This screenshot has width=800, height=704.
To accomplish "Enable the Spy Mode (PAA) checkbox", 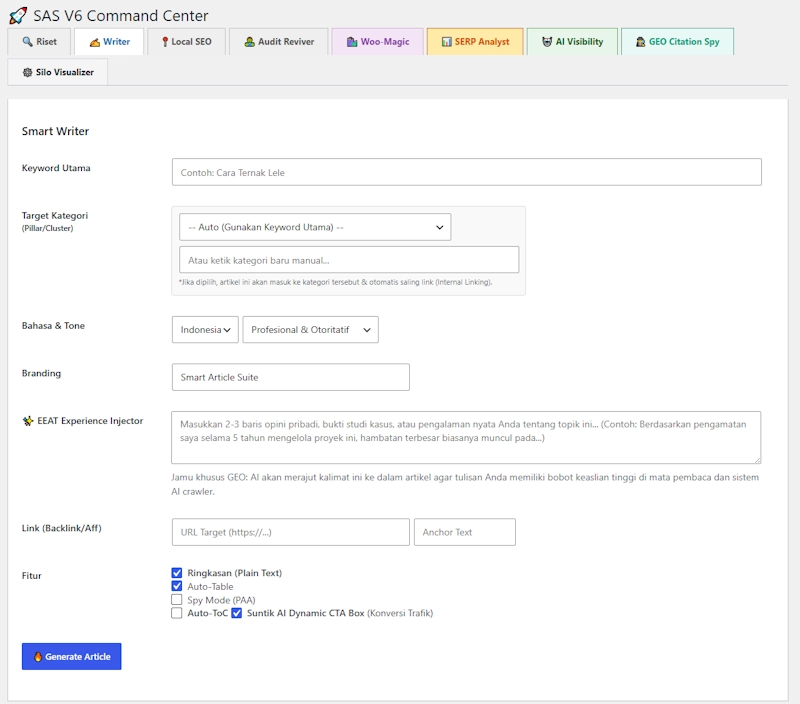I will 177,599.
